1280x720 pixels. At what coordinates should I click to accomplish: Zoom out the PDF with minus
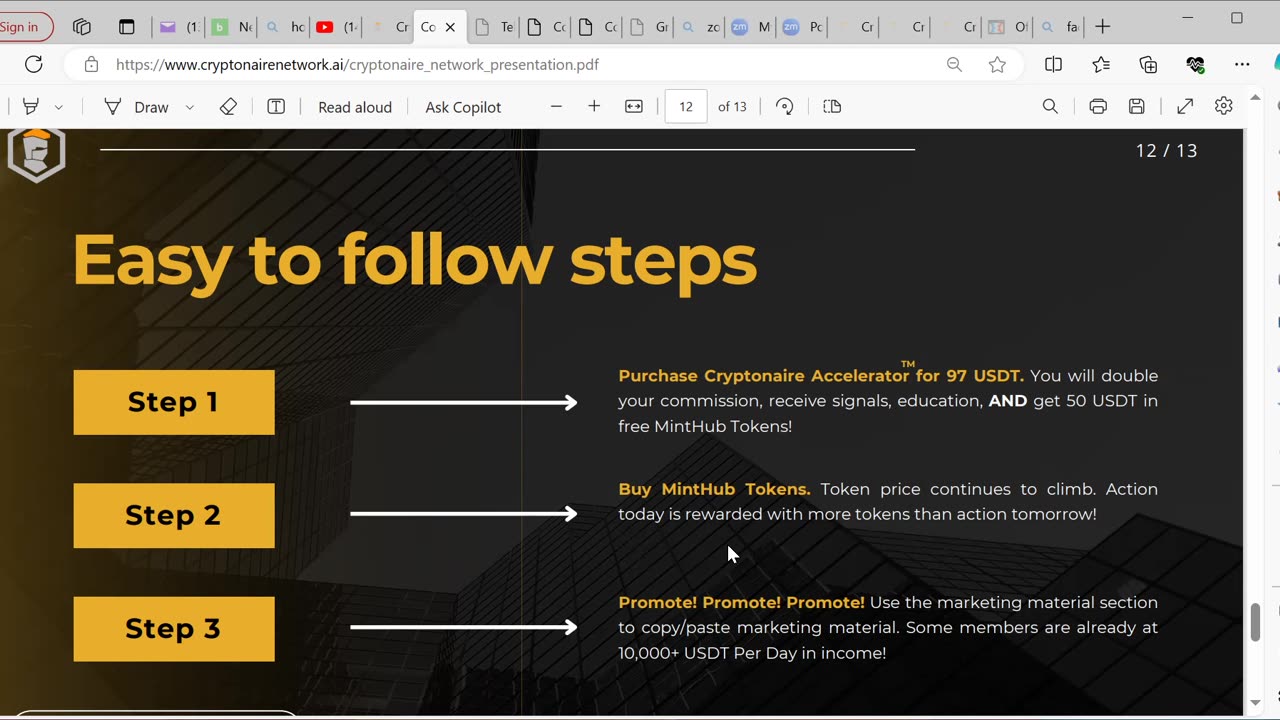[556, 106]
